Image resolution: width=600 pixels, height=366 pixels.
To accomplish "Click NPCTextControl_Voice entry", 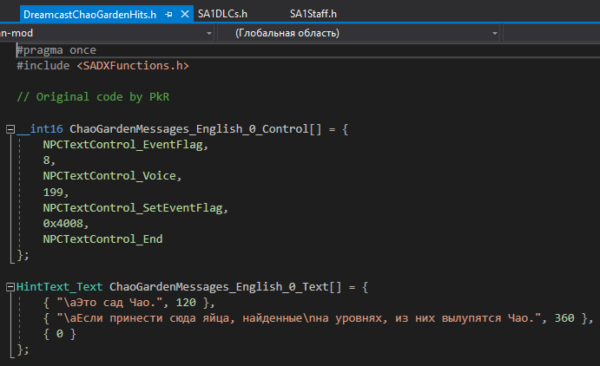I will click(109, 176).
